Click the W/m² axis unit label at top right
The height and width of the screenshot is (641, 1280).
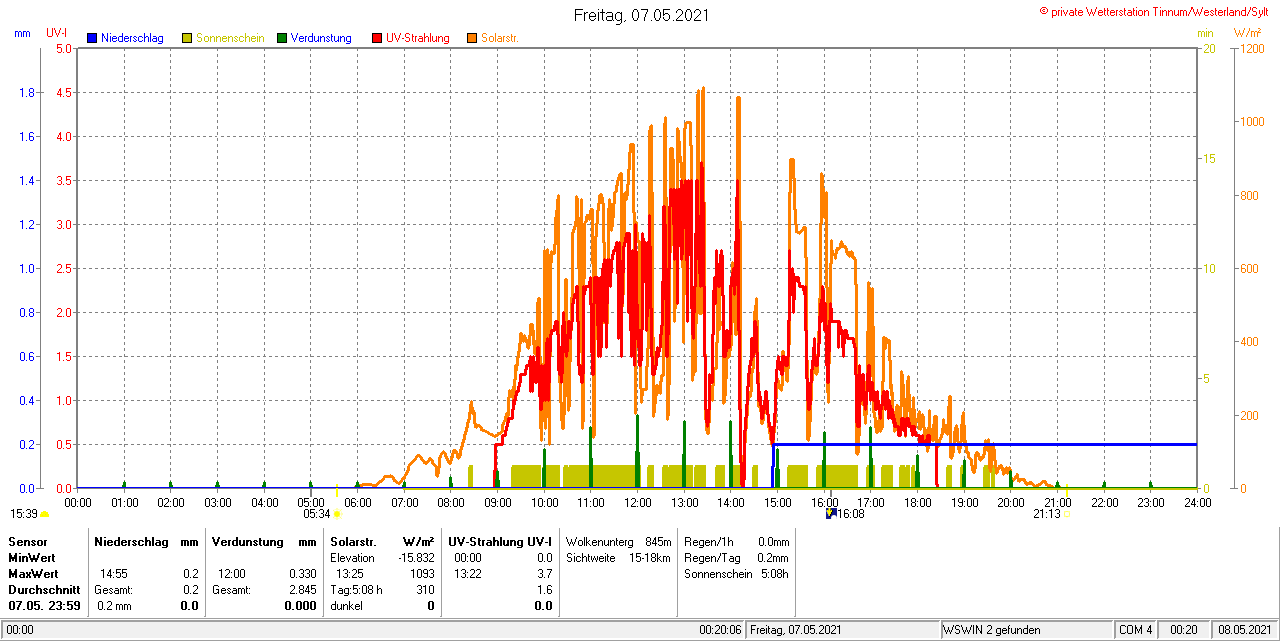1247,33
